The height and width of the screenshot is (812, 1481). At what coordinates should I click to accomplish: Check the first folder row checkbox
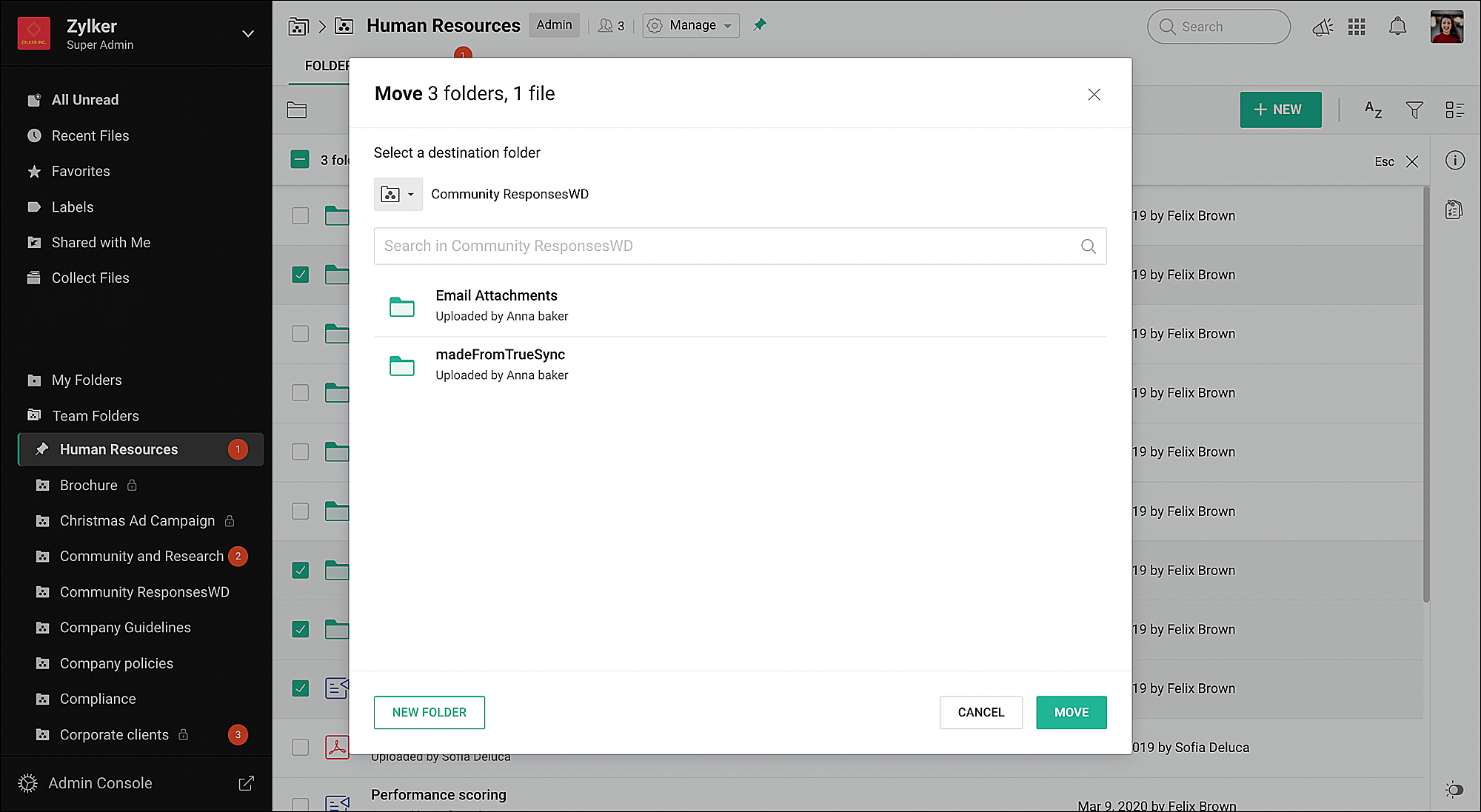(x=300, y=215)
